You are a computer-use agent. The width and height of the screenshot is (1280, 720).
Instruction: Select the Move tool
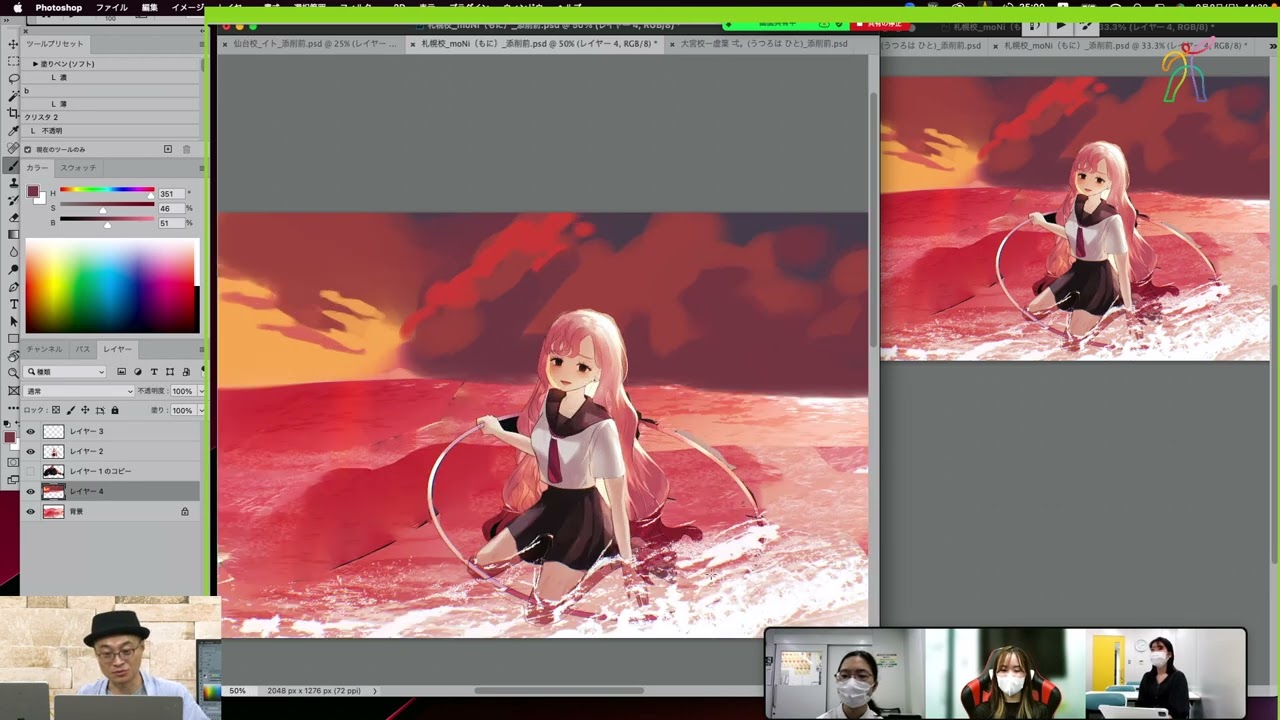(13, 44)
